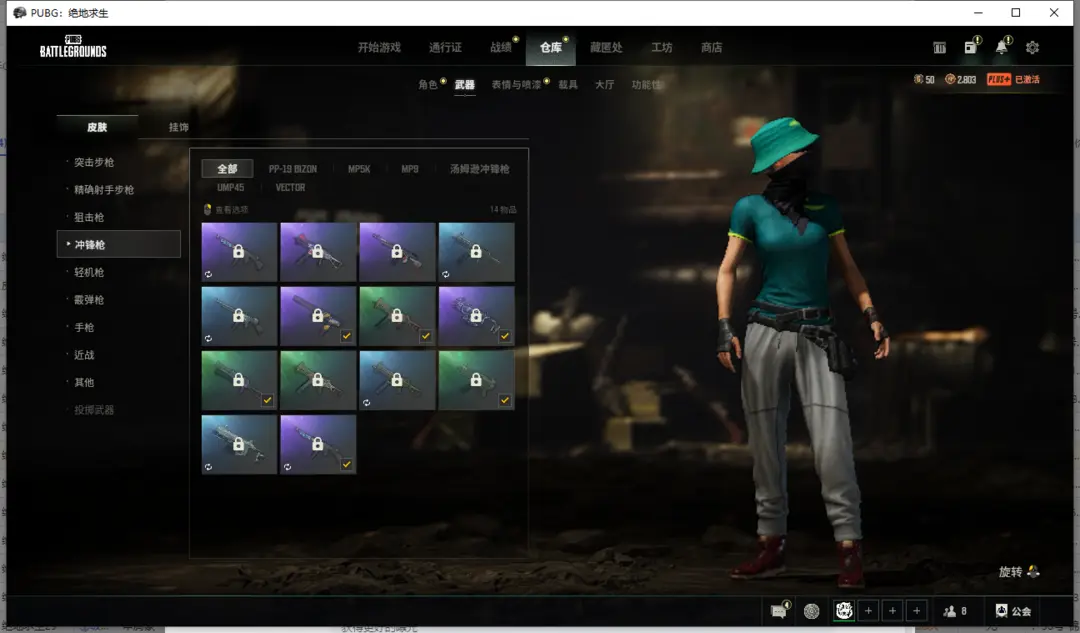This screenshot has height=633, width=1080.
Task: Open the news/events icon with alert badge
Action: click(971, 46)
